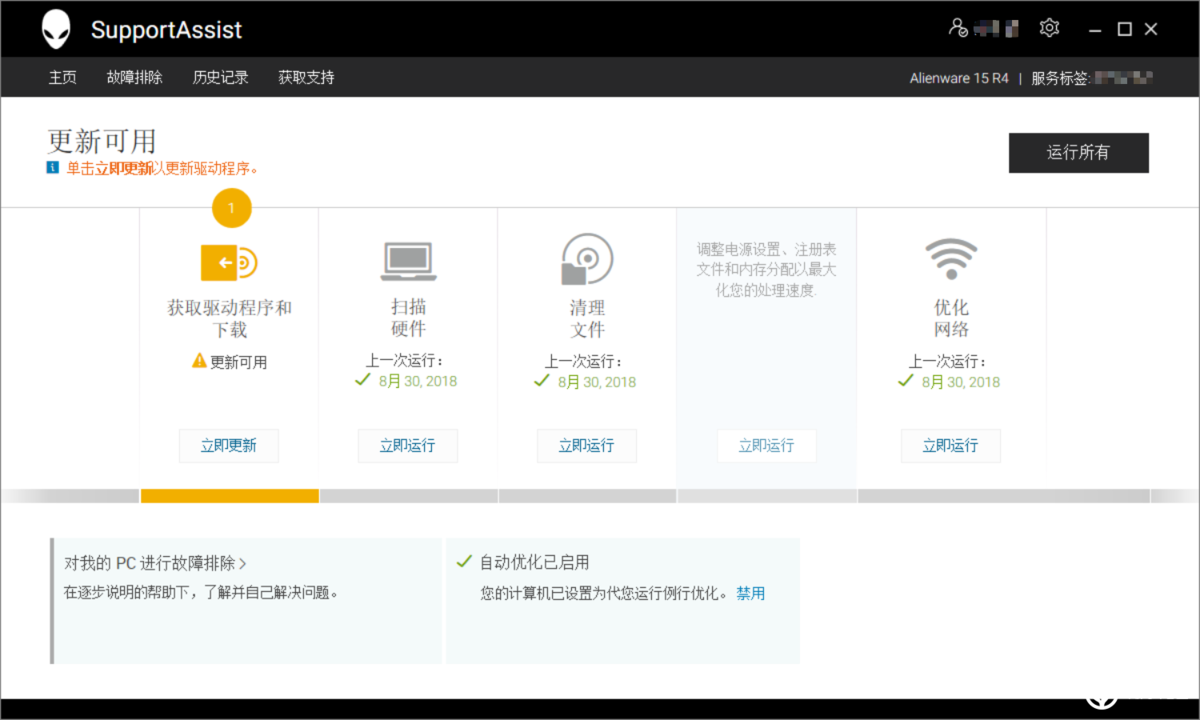The image size is (1200, 720).
Task: Click the Alienware head logo
Action: point(56,29)
